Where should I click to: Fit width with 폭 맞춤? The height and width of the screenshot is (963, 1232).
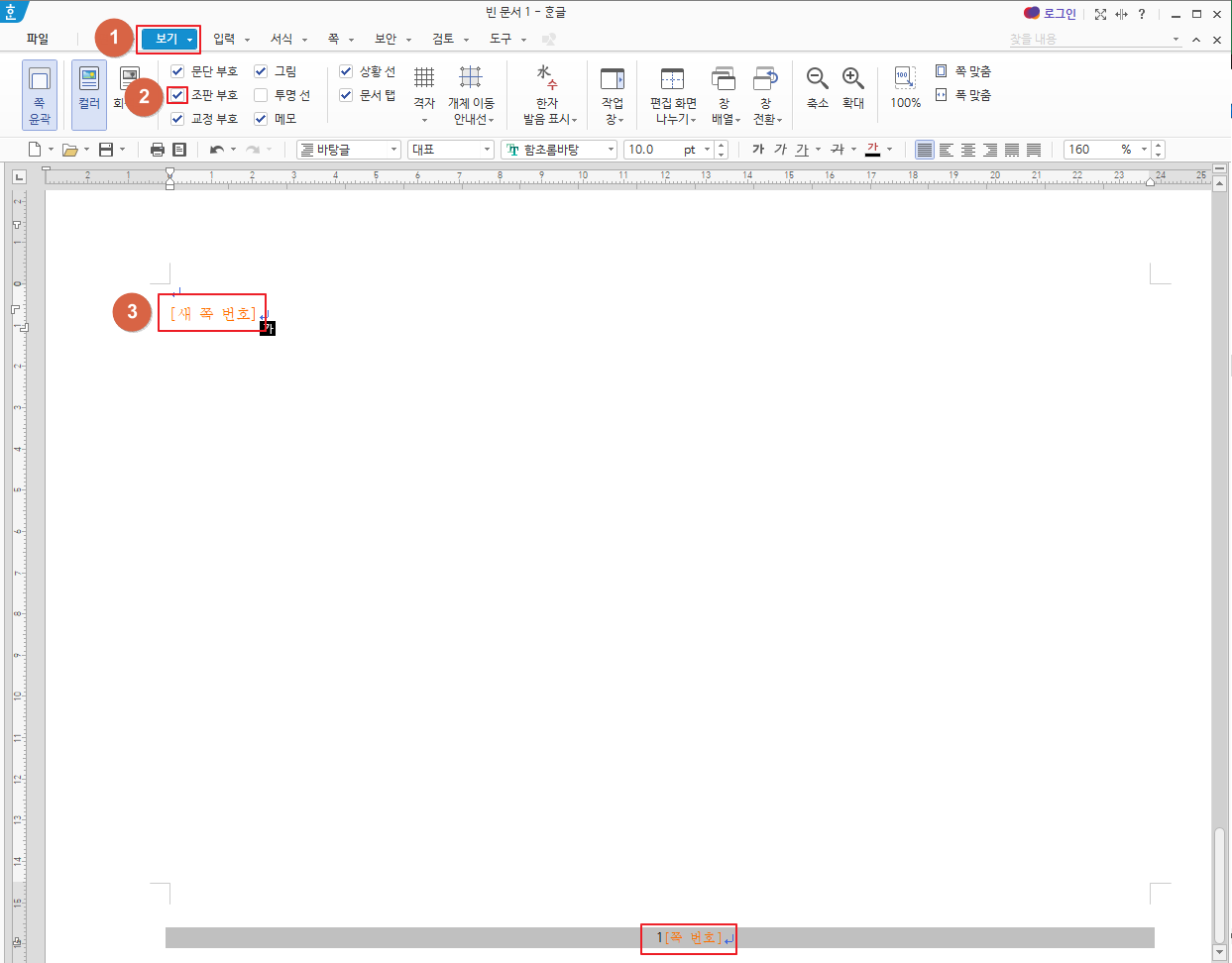pyautogui.click(x=963, y=95)
